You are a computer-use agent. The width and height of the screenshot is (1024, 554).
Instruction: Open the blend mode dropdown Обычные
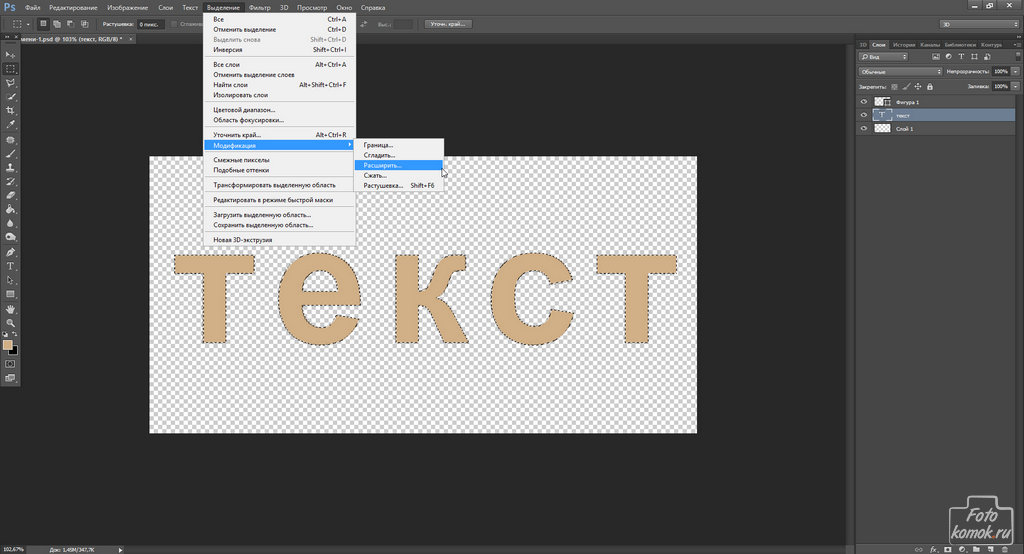pos(900,72)
